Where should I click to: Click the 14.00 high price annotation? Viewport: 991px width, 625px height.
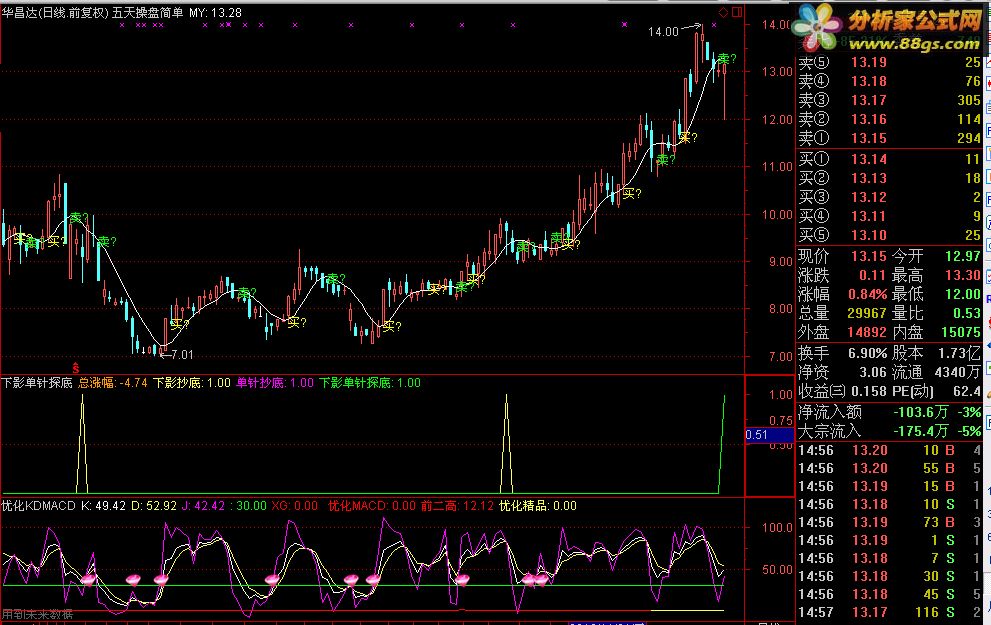(x=663, y=32)
